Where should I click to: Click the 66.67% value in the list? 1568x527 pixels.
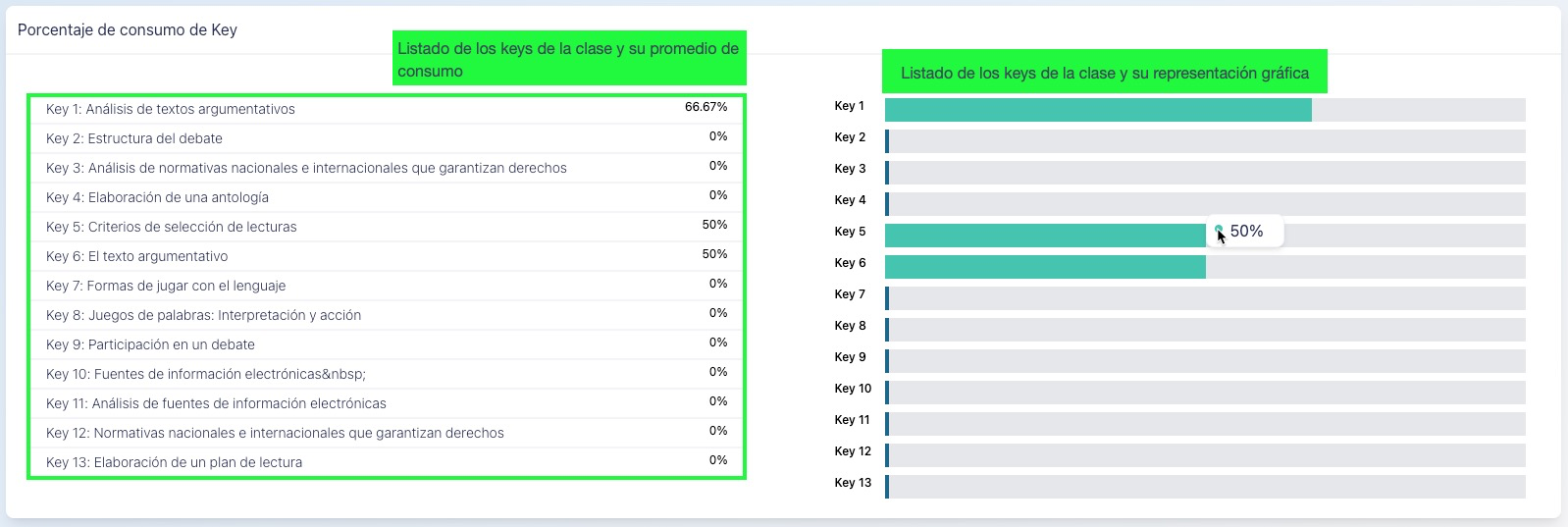[x=706, y=107]
